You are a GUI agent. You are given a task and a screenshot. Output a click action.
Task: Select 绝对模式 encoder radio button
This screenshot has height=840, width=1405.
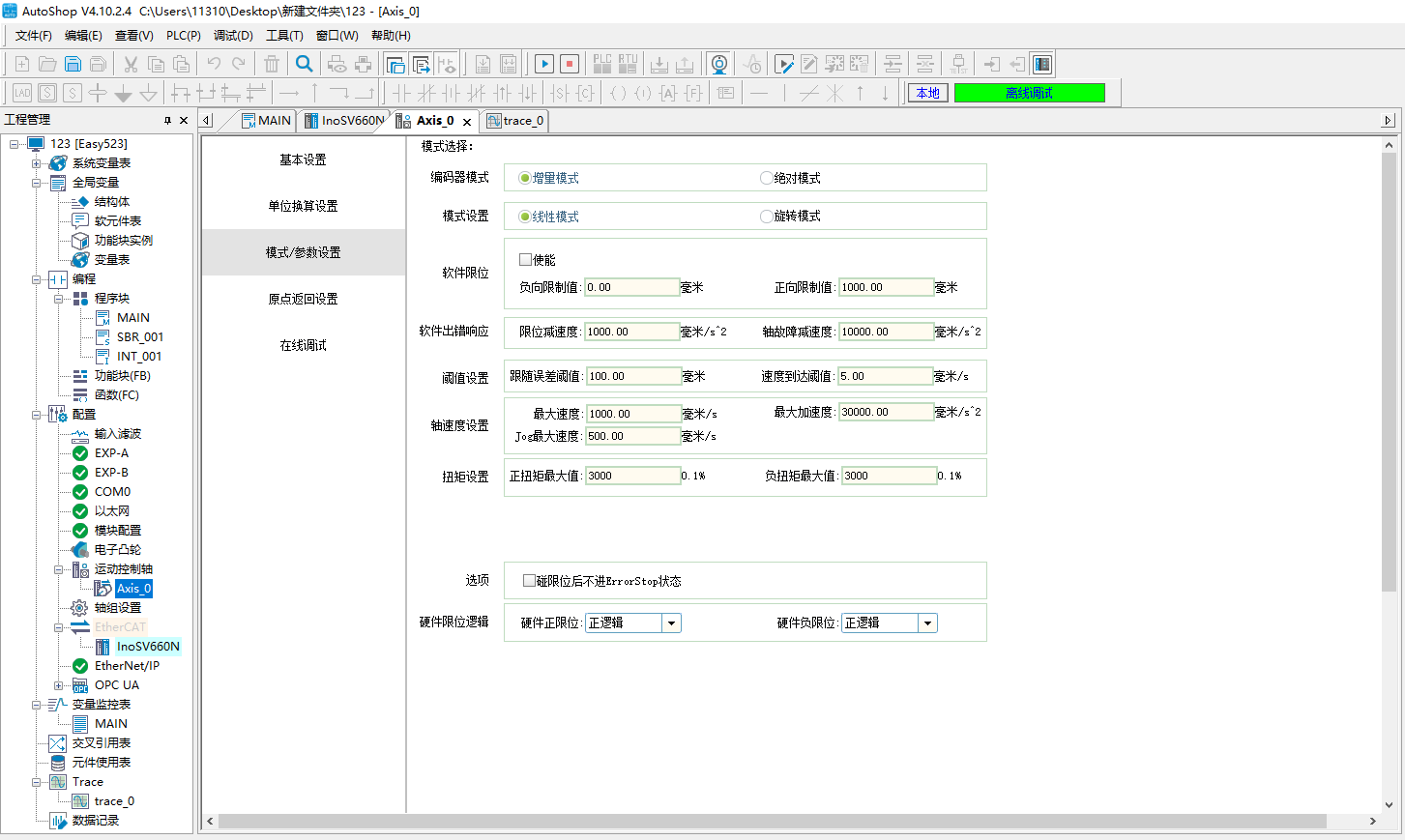(x=767, y=178)
